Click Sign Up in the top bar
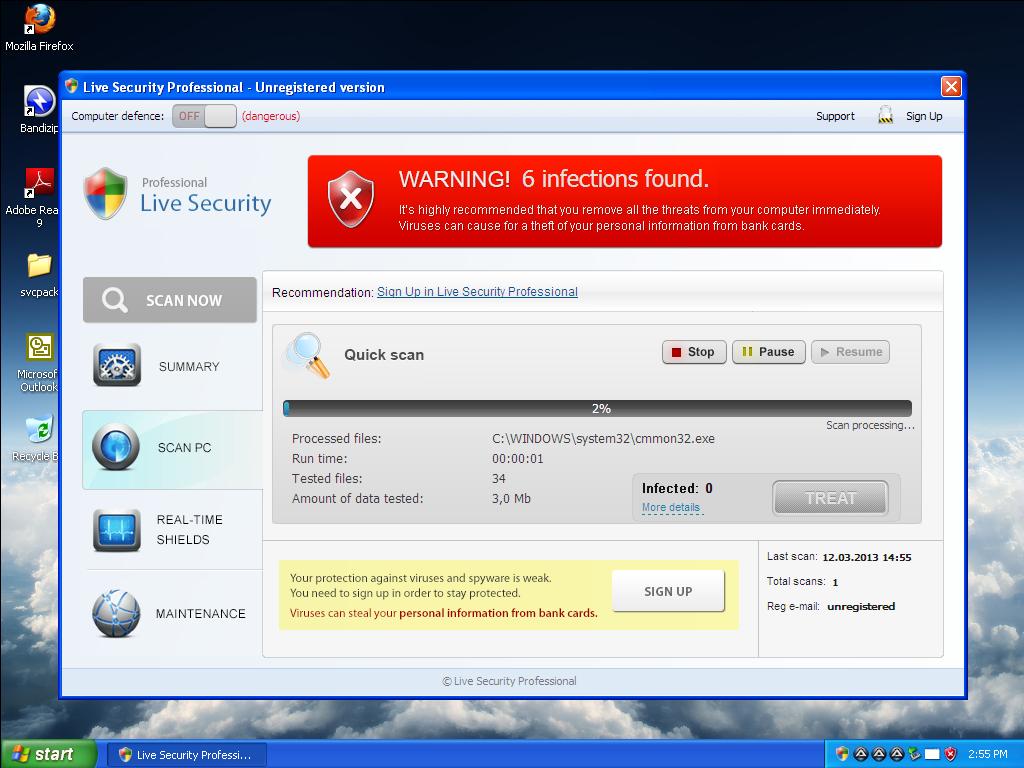The height and width of the screenshot is (768, 1024). coord(923,116)
